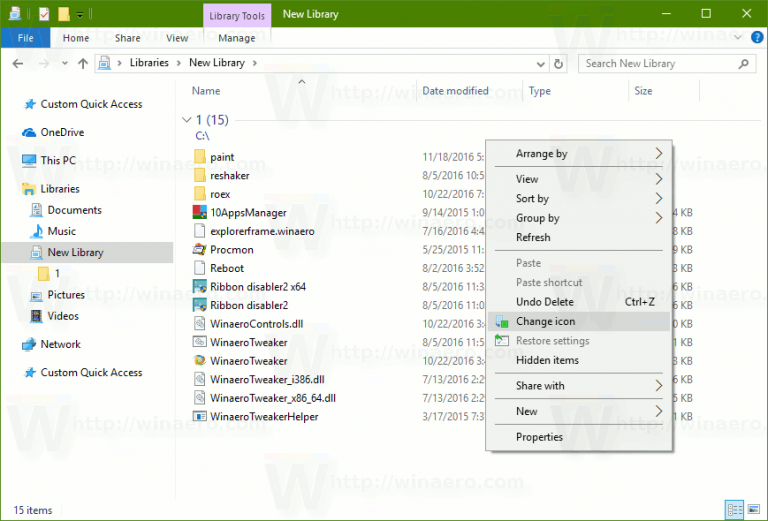Click the Restore settings context menu entry
768x521 pixels.
578,341
